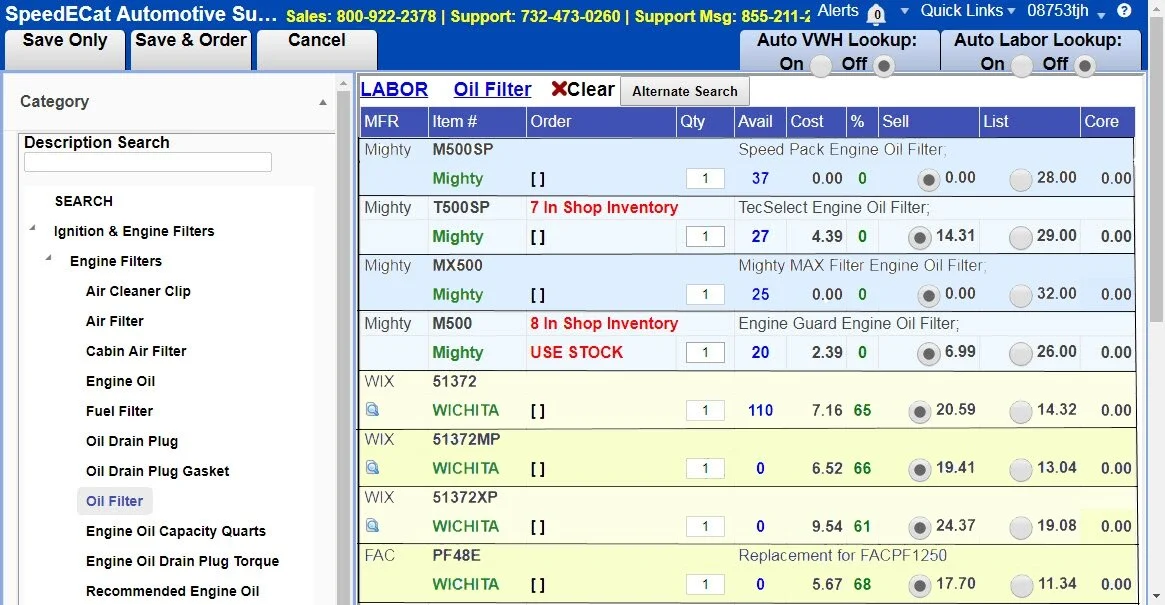The image size is (1165, 605).
Task: Open magnifier detail icon for WIX 51372
Action: tap(372, 410)
